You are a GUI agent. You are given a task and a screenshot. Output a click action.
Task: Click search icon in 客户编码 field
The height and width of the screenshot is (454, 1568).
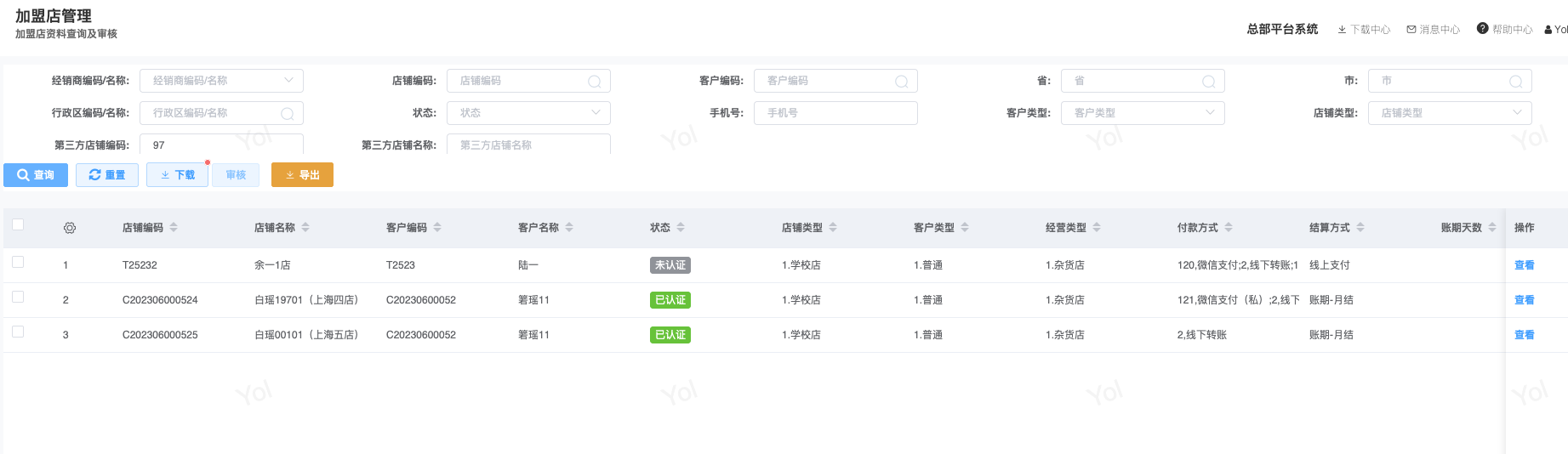(902, 82)
